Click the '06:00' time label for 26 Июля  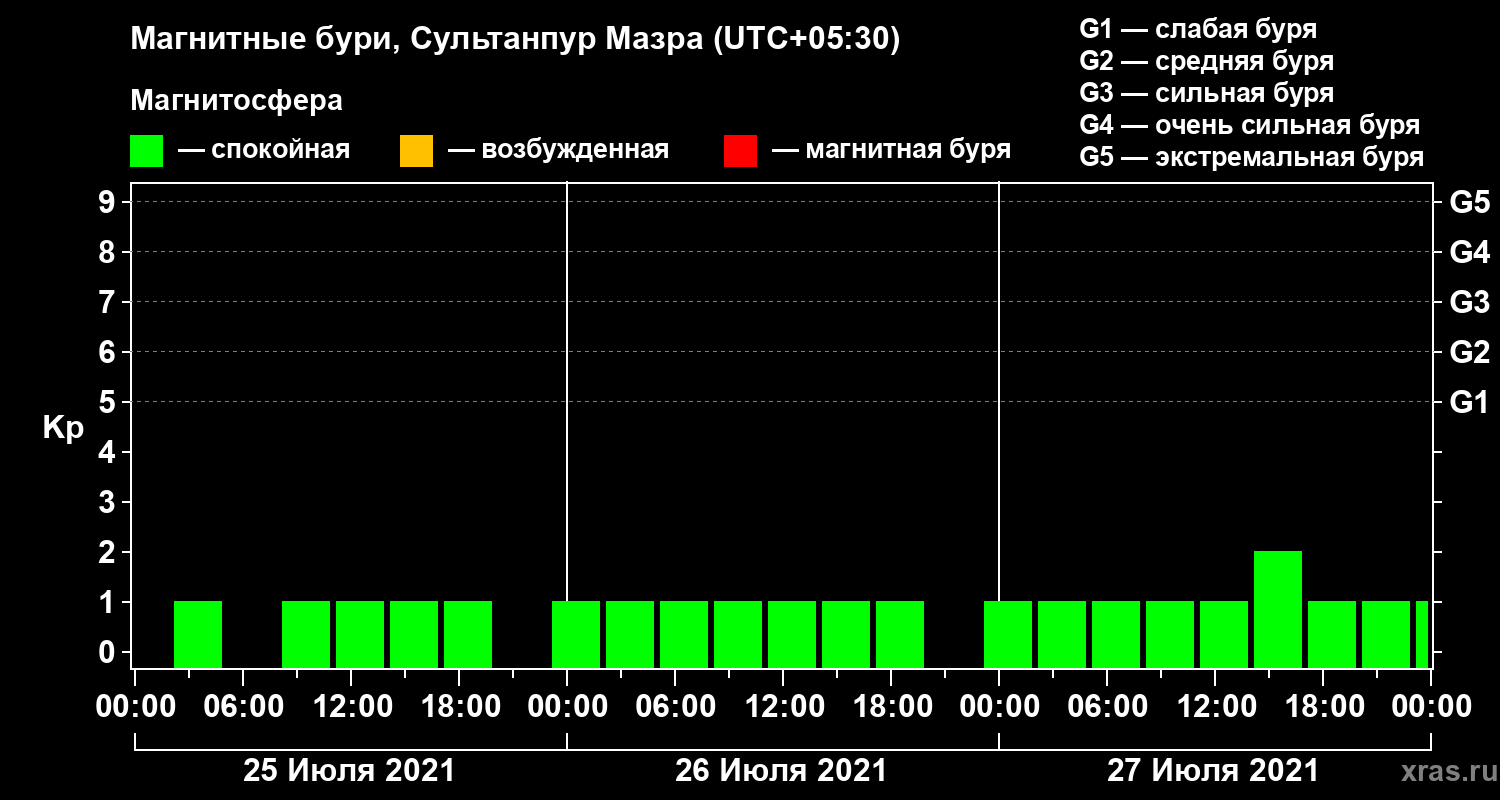675,707
